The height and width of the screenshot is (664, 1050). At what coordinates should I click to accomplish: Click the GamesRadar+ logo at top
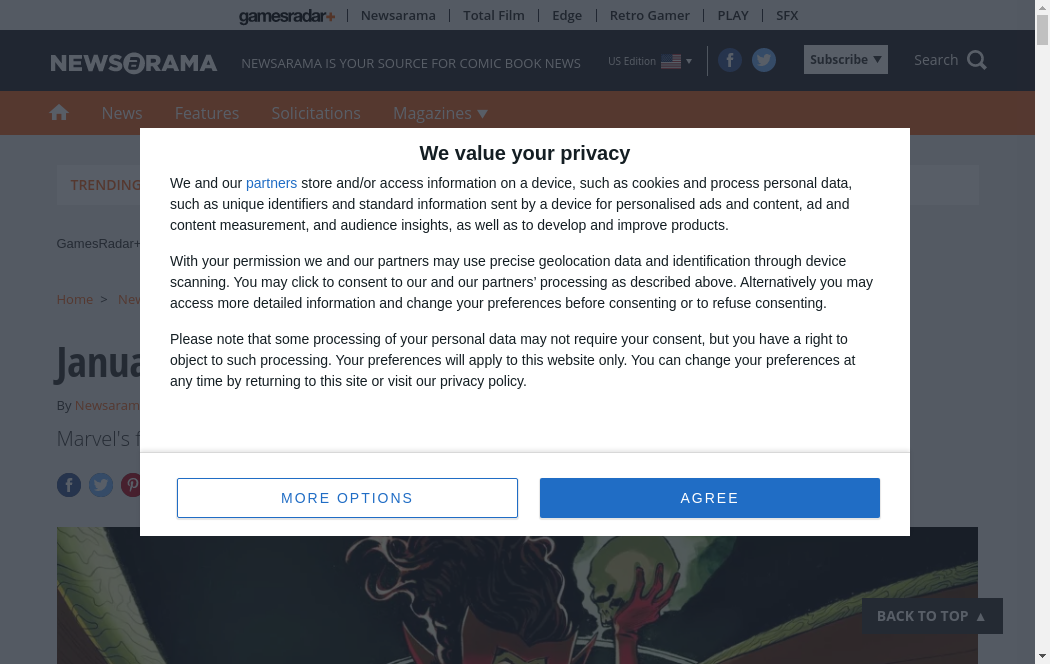point(287,16)
